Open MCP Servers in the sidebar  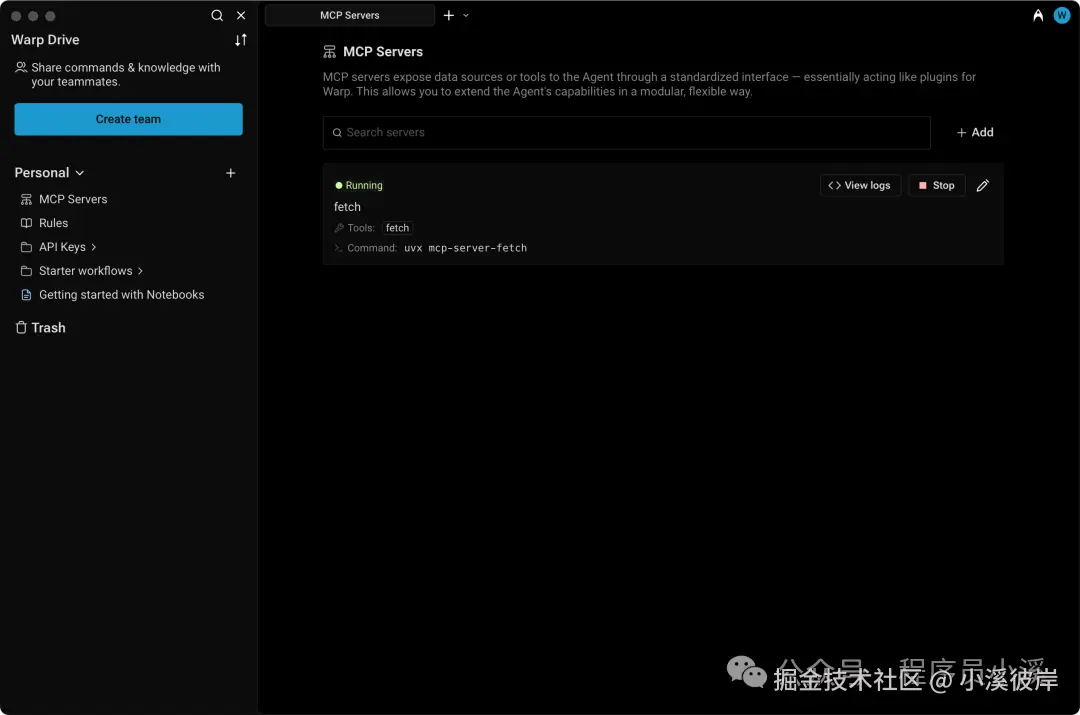click(73, 199)
